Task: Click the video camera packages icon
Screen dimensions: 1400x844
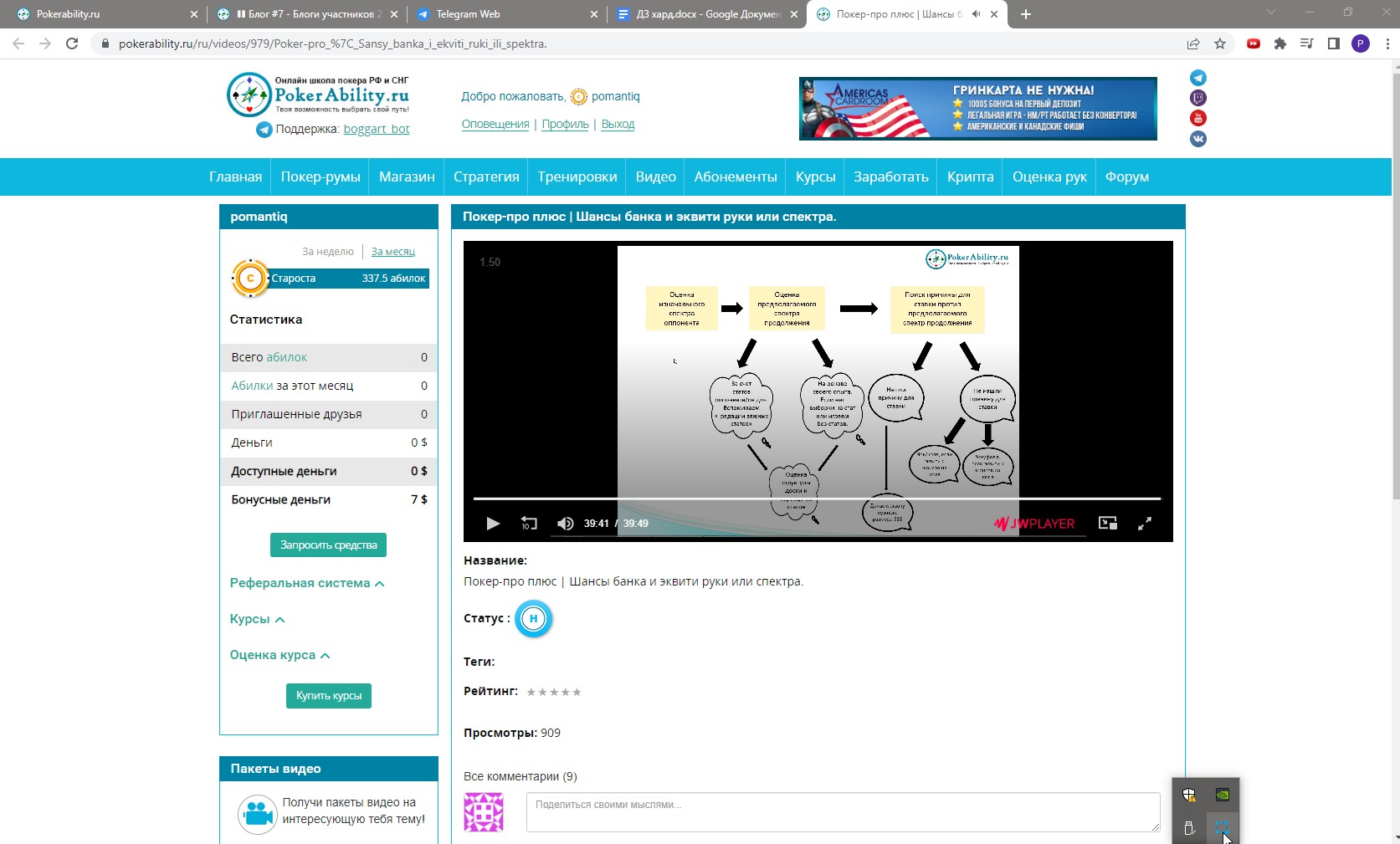Action: click(257, 812)
